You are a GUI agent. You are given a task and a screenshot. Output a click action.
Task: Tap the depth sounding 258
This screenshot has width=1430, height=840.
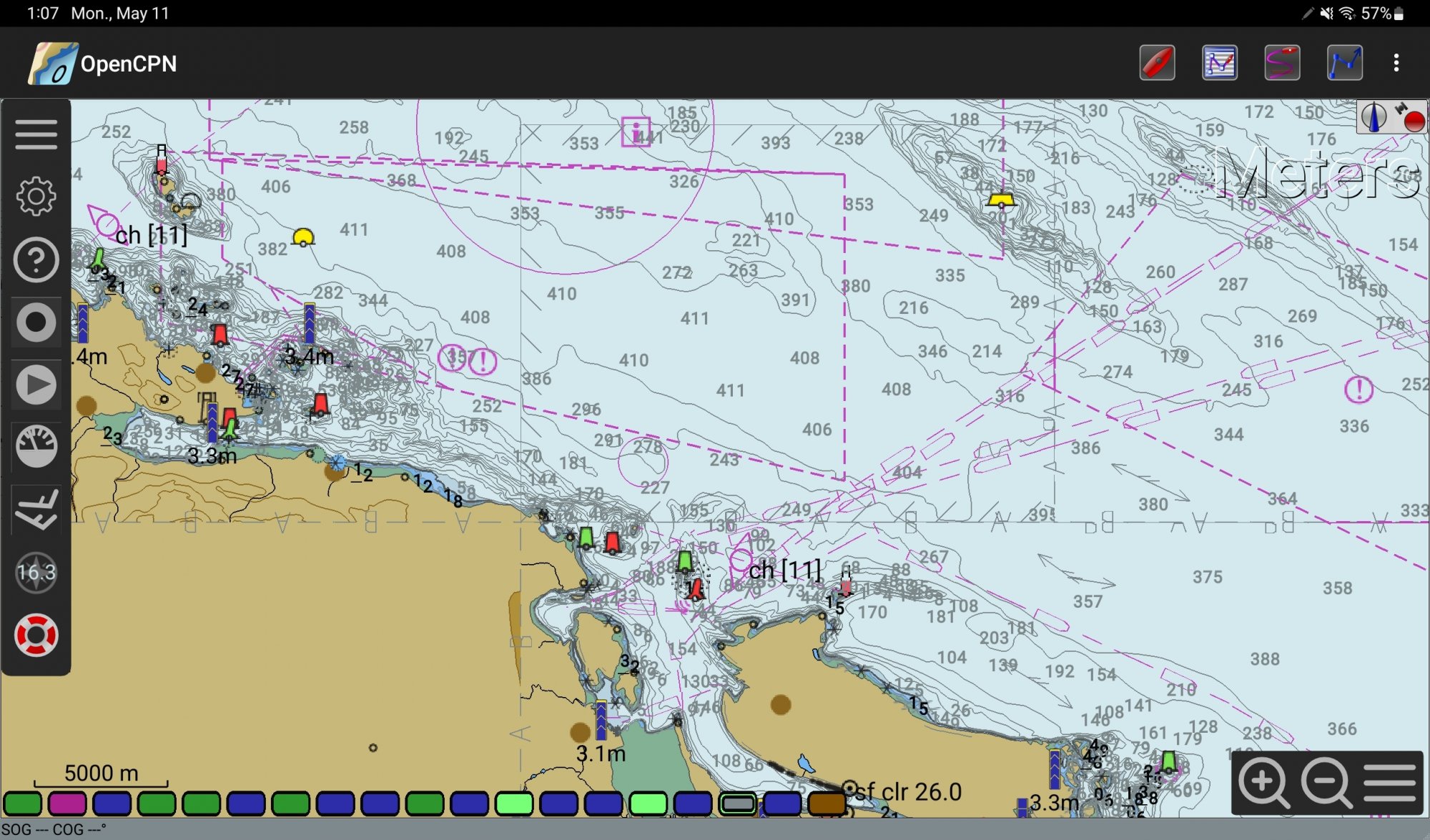(x=354, y=127)
